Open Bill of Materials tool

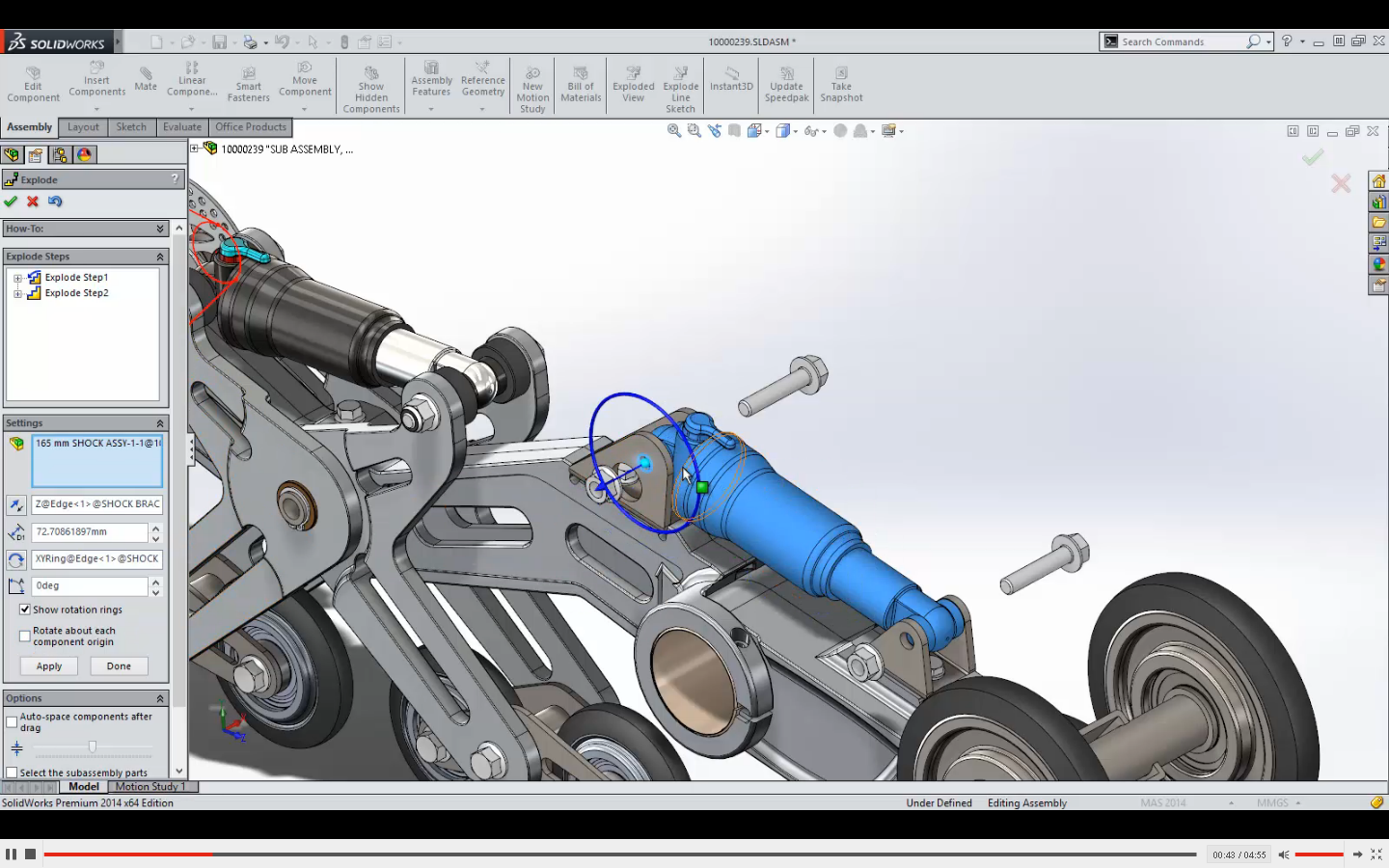[580, 85]
